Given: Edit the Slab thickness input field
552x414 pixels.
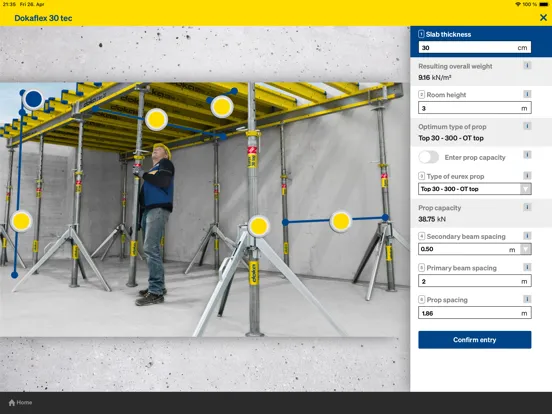Looking at the screenshot, I should [x=475, y=48].
